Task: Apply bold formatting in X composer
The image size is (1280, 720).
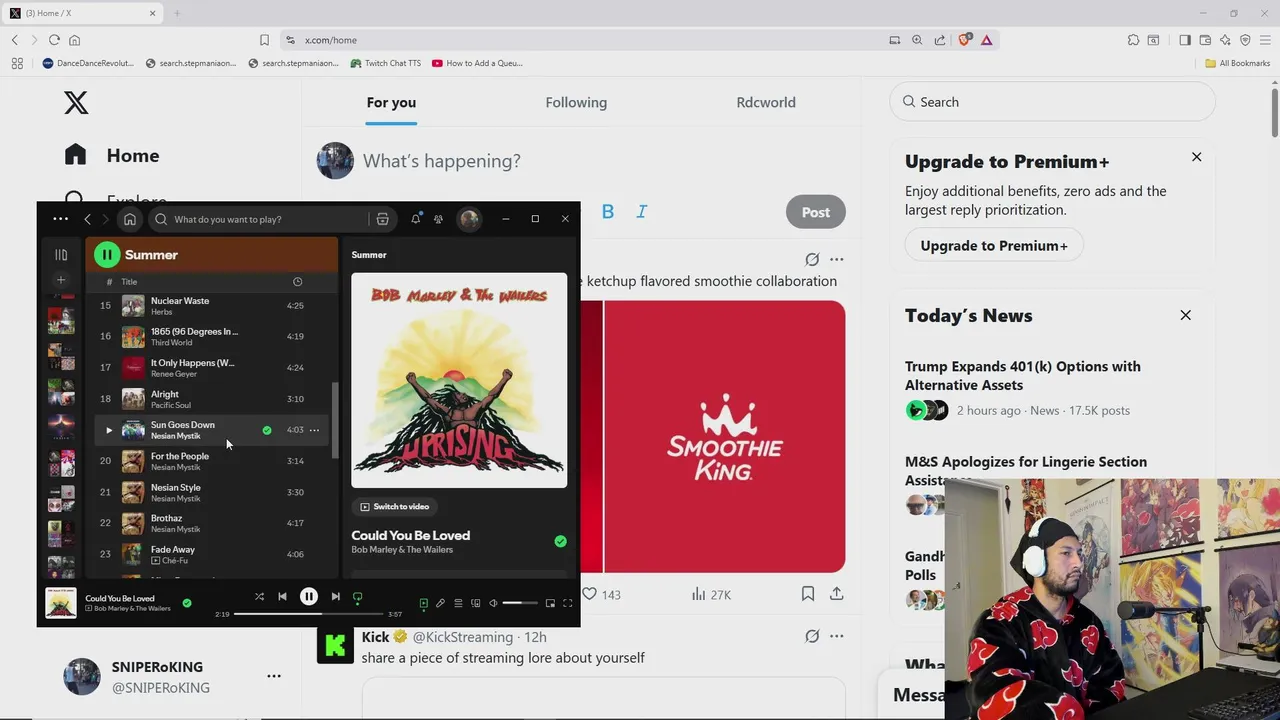Action: coord(608,212)
